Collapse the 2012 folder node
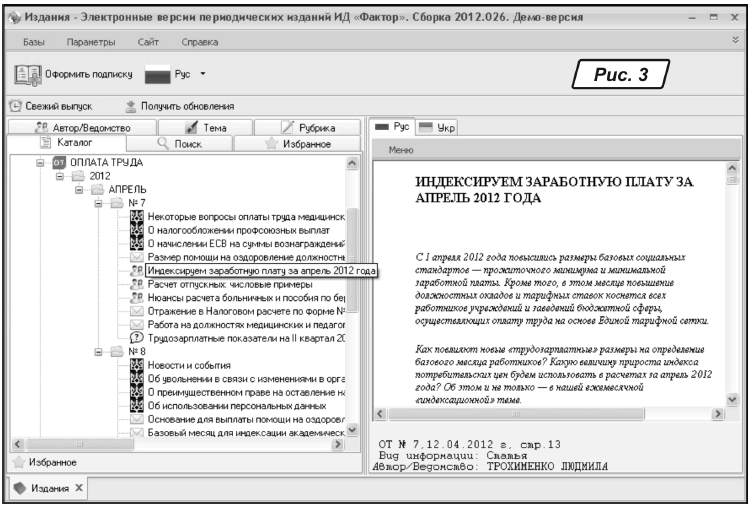The width and height of the screenshot is (750, 506). (x=60, y=176)
